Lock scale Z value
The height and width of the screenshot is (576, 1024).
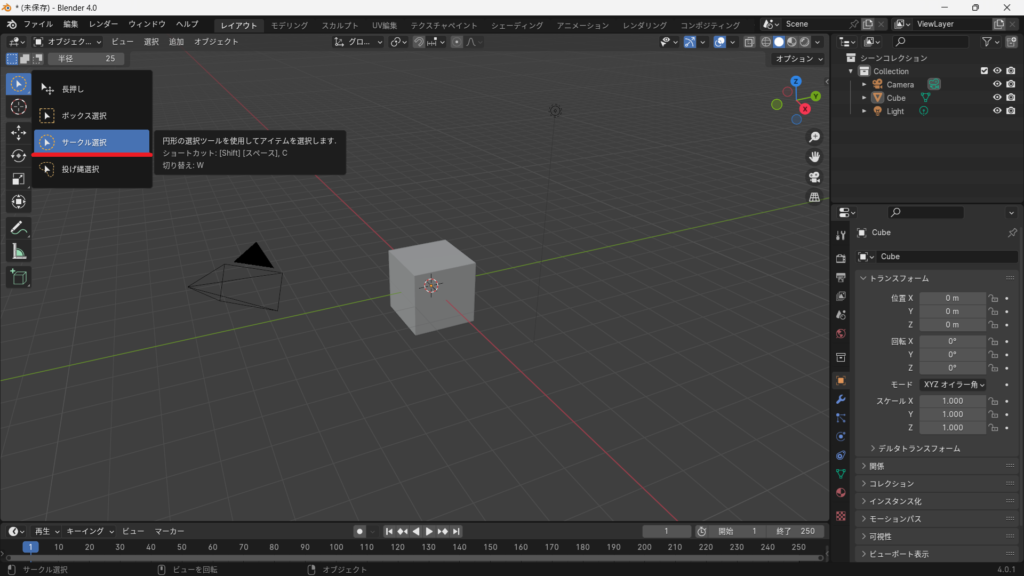coord(993,428)
